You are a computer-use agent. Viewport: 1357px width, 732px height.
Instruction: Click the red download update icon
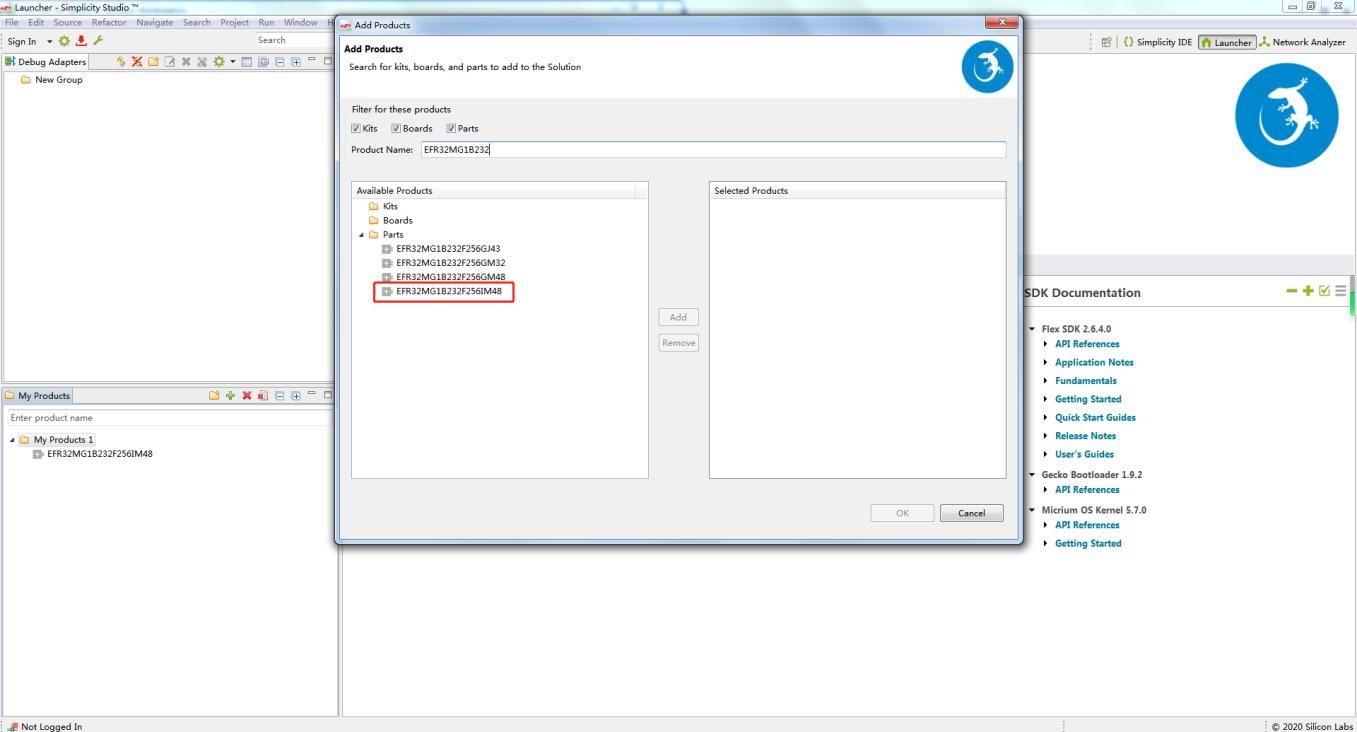click(81, 41)
